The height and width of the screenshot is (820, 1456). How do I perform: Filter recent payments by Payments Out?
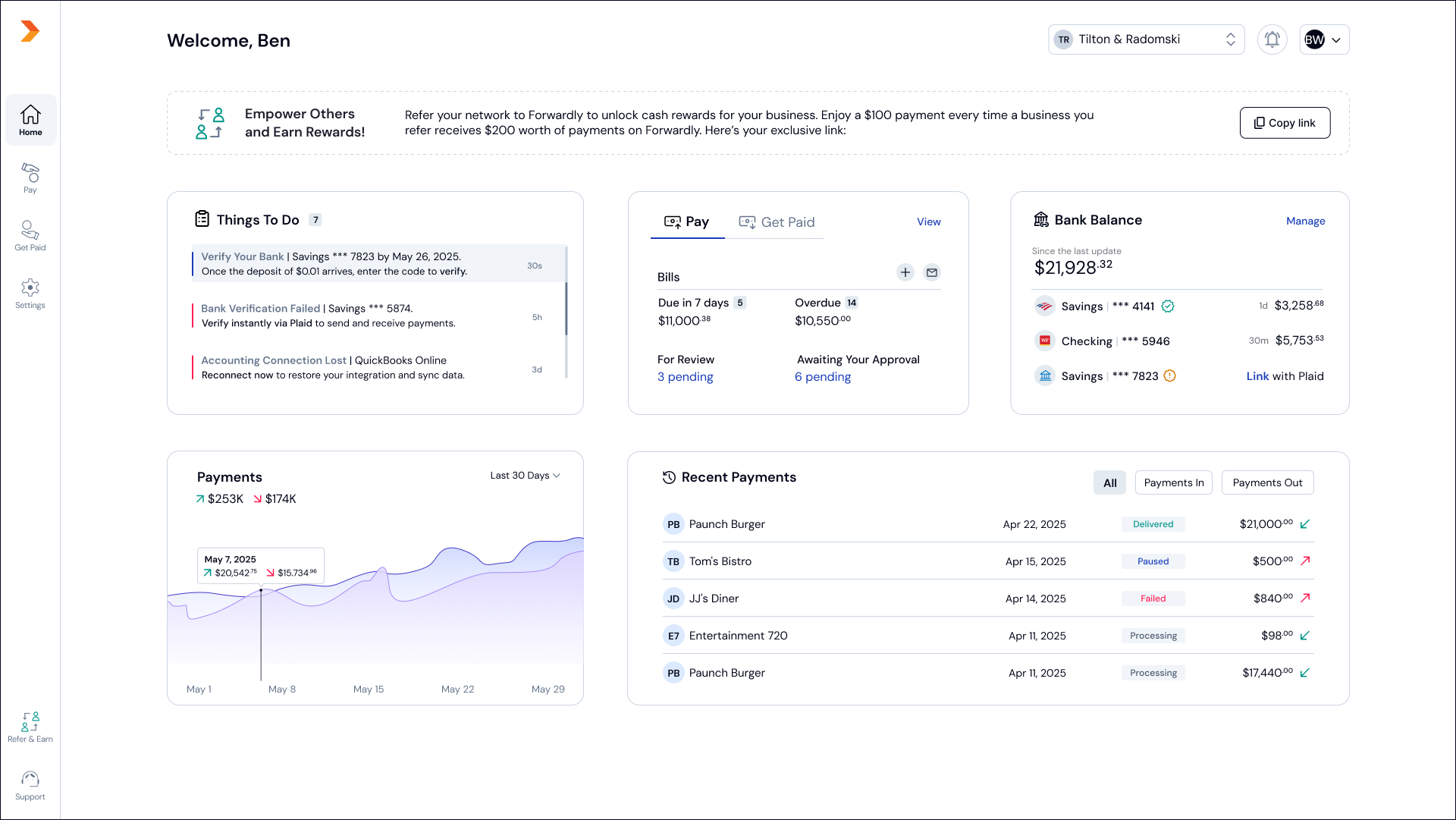[x=1267, y=483]
